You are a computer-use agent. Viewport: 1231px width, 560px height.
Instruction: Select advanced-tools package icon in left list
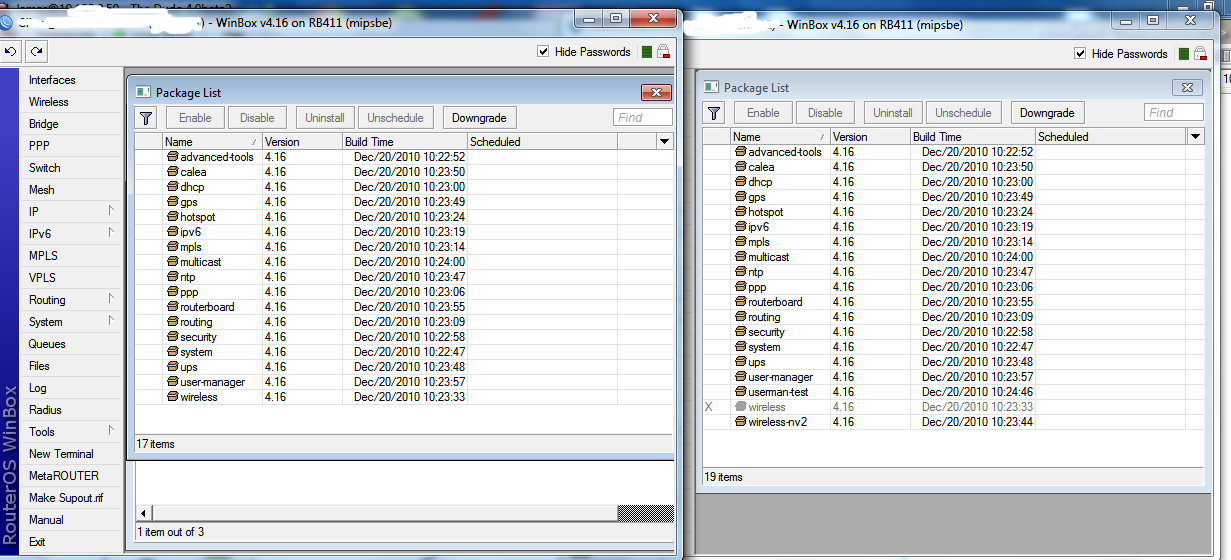click(x=172, y=157)
